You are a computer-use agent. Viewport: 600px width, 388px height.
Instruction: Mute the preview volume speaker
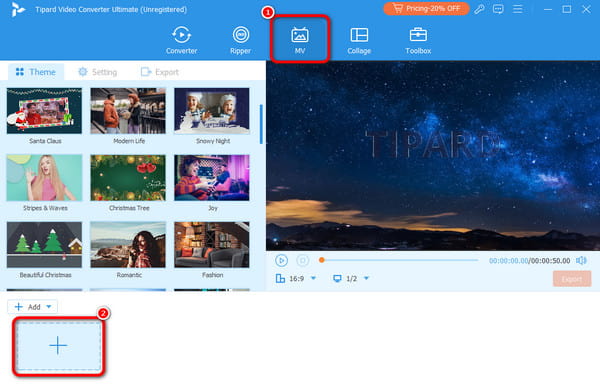581,261
